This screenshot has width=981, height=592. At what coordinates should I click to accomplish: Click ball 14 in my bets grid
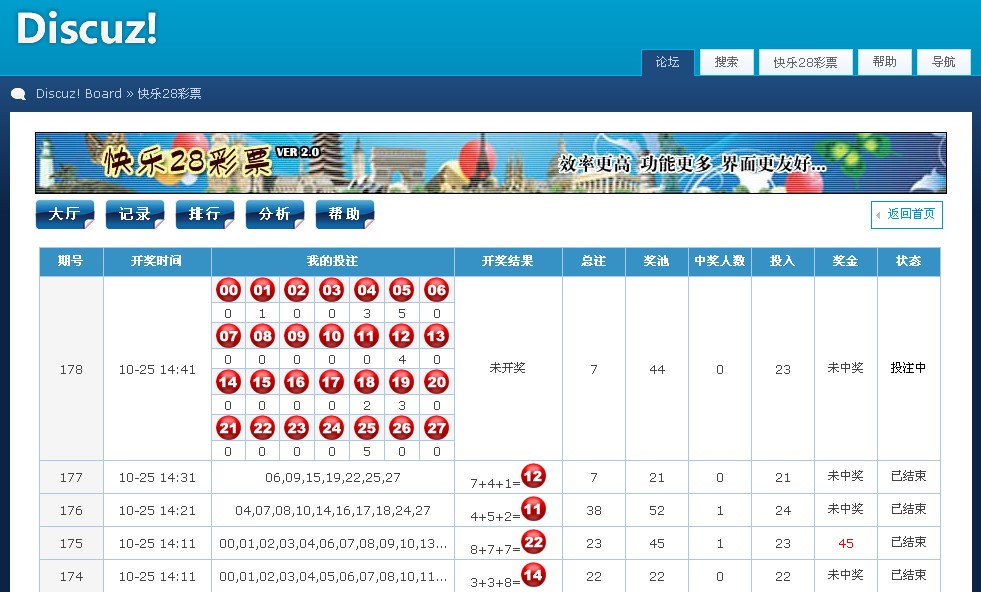coord(228,382)
